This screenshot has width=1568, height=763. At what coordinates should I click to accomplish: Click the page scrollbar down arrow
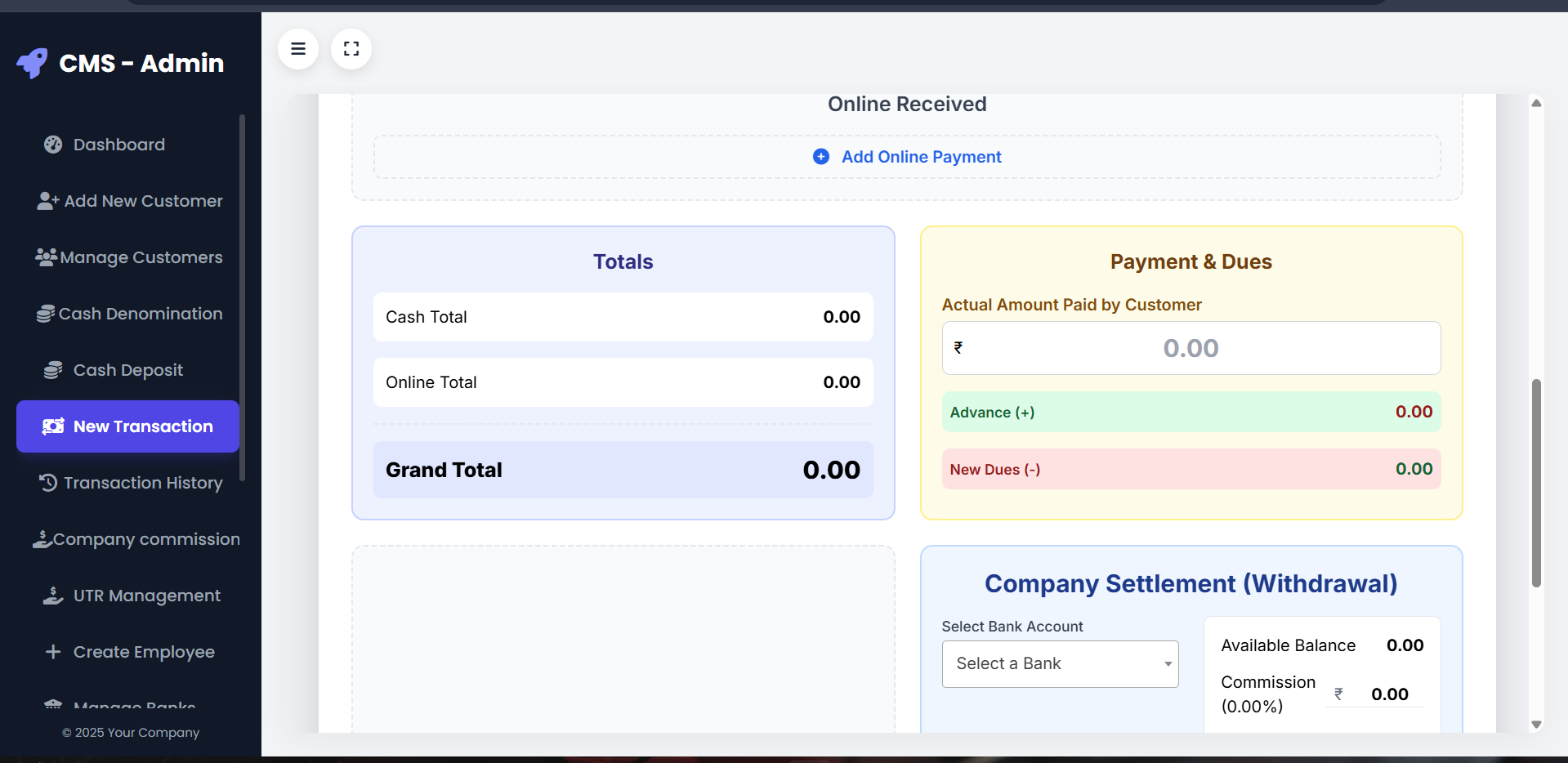click(x=1536, y=725)
